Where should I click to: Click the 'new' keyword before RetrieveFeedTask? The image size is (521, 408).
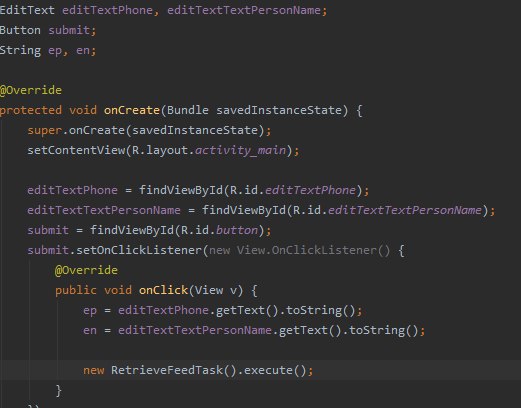94,371
